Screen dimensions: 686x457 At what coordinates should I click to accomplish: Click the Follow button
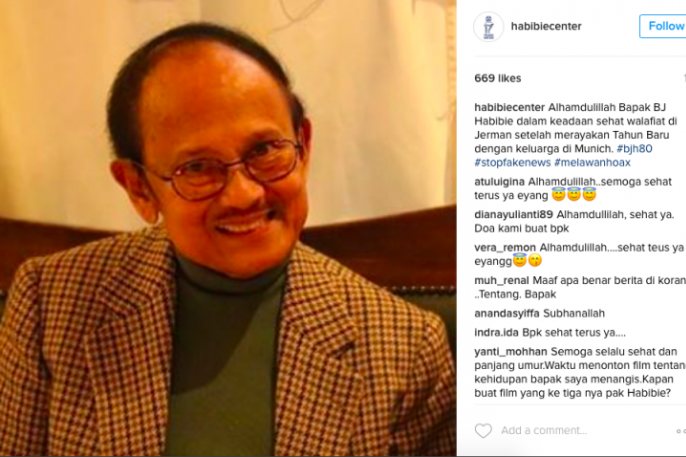tap(663, 26)
